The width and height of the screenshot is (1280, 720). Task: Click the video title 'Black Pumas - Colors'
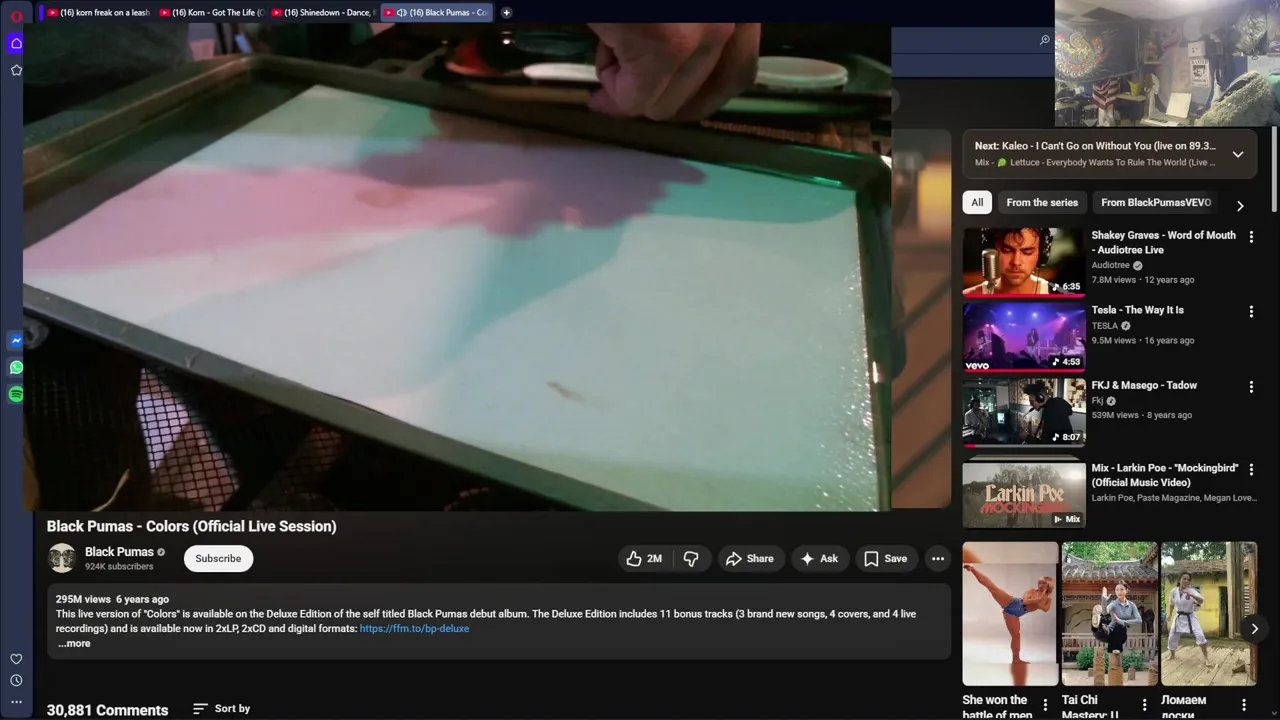tap(192, 526)
